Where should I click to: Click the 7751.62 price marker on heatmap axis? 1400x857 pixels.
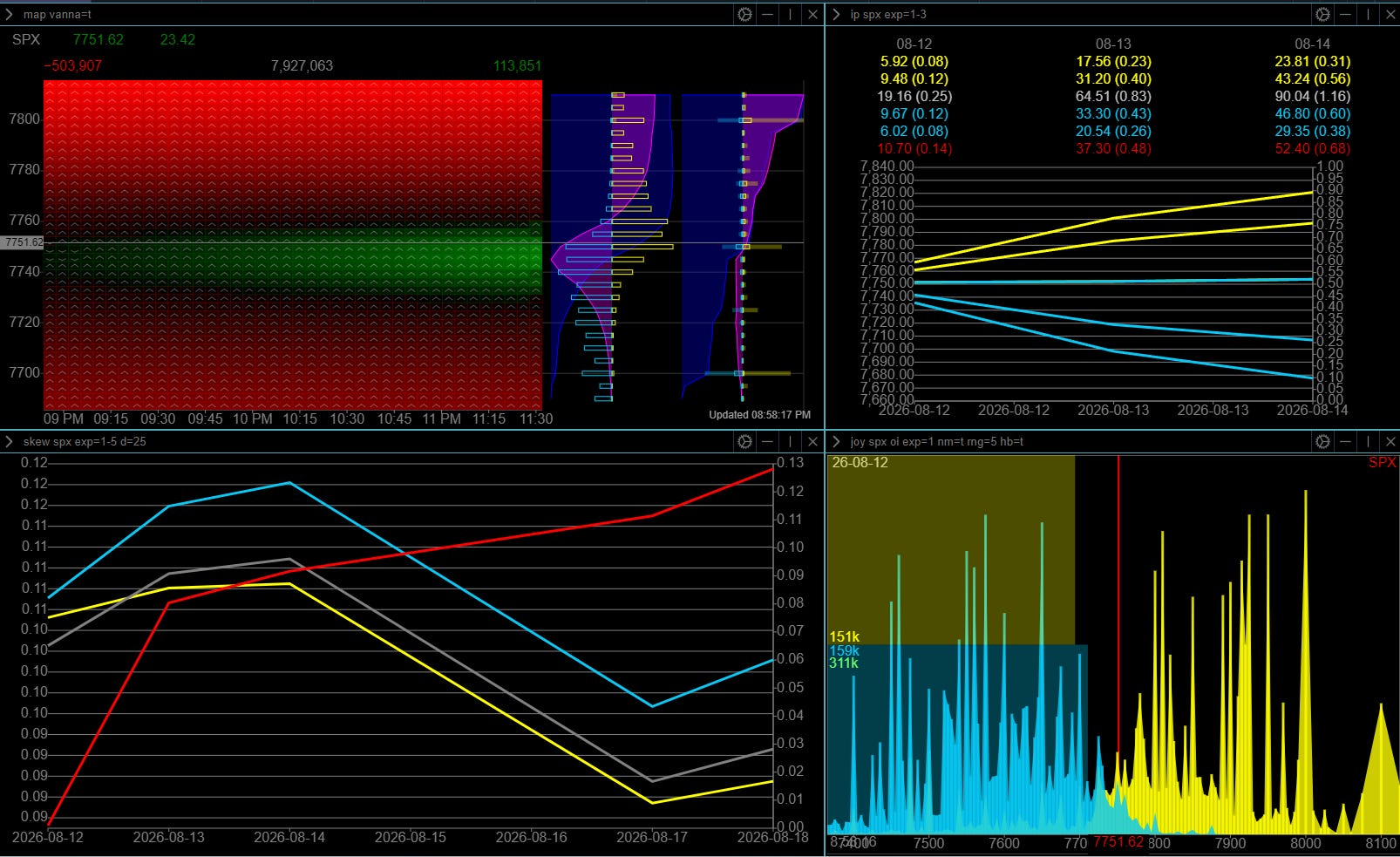pyautogui.click(x=22, y=242)
